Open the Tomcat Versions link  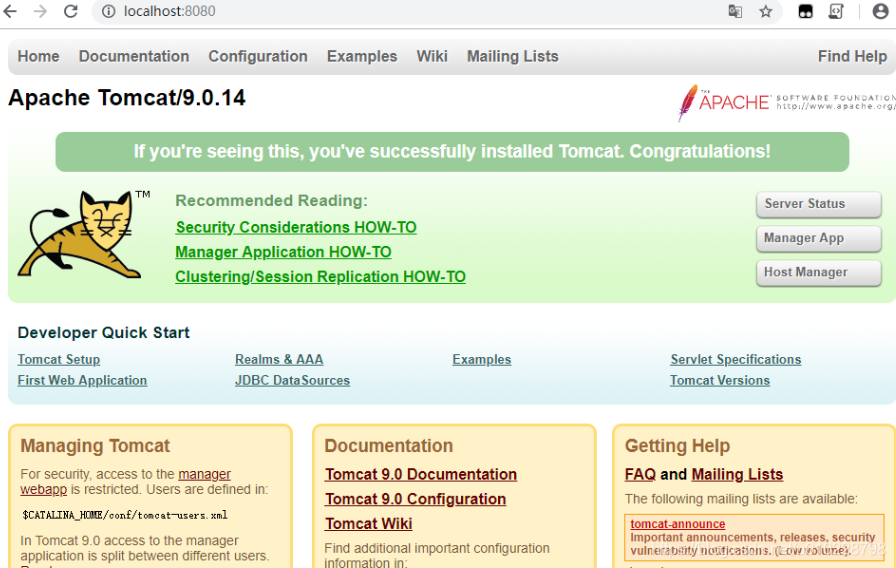coord(719,380)
